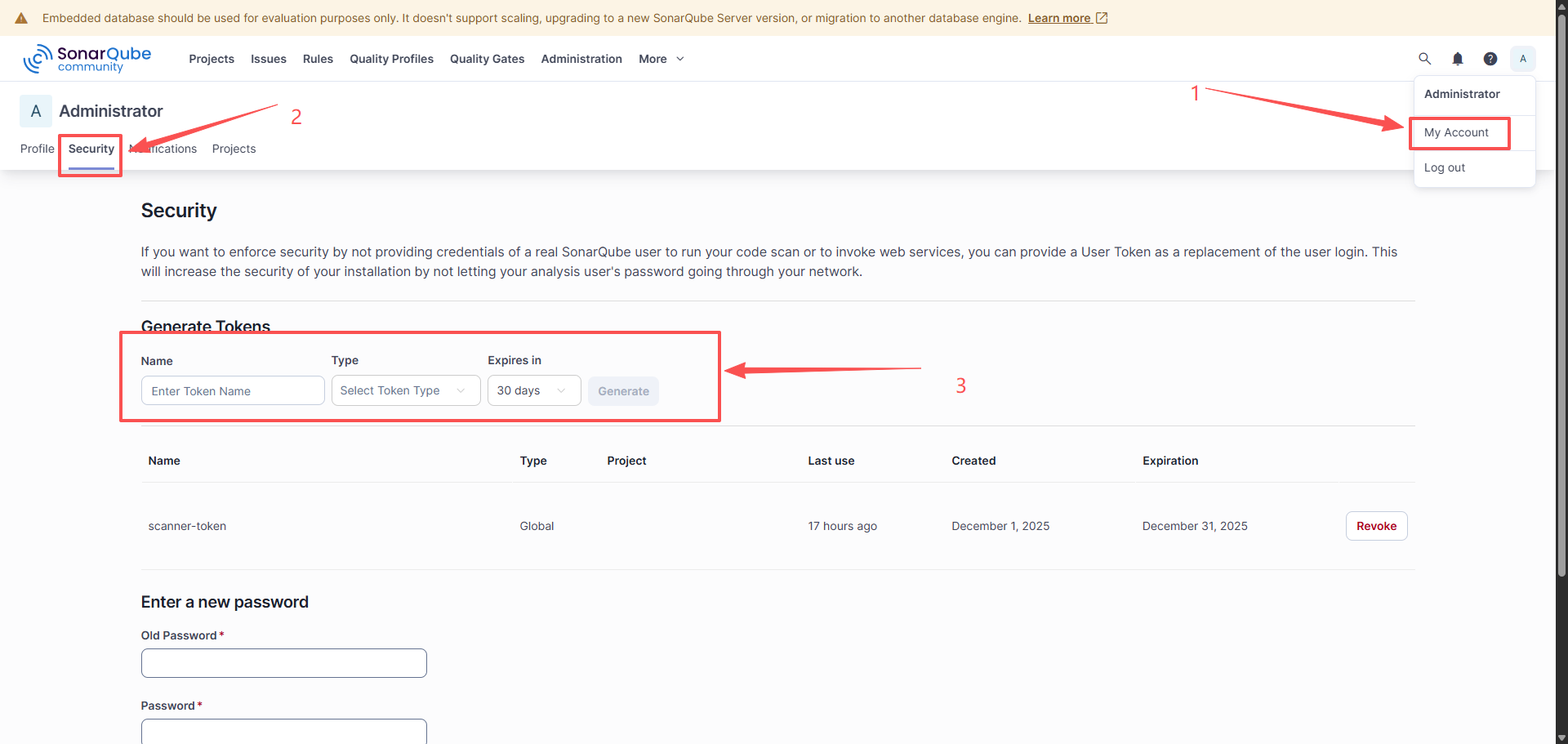Expand the More navigation menu
The height and width of the screenshot is (744, 1568).
[x=661, y=58]
